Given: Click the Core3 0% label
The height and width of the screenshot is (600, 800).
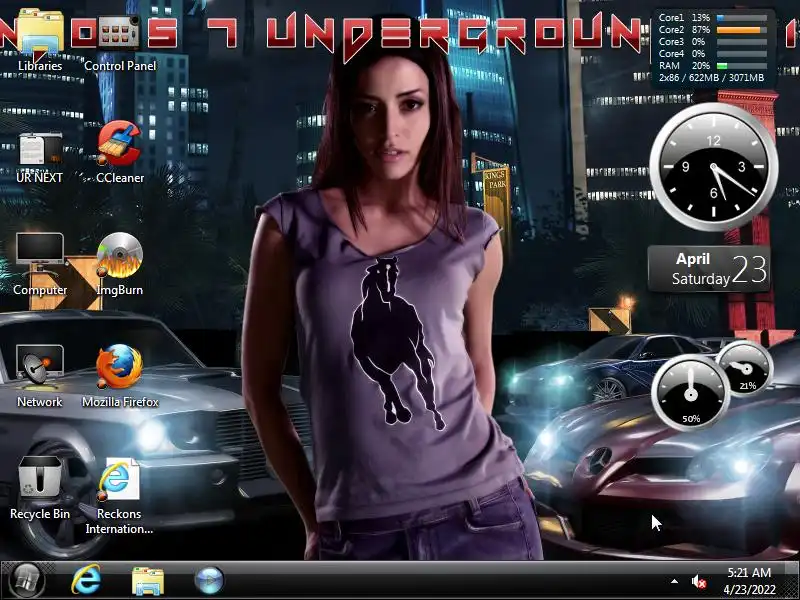Looking at the screenshot, I should pyautogui.click(x=682, y=42).
